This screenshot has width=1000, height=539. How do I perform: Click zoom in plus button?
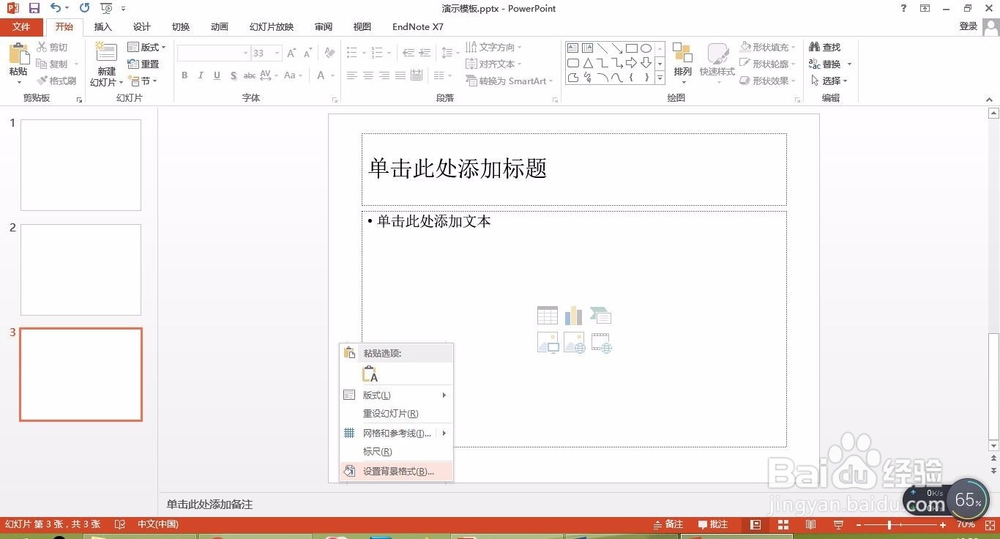tap(943, 524)
